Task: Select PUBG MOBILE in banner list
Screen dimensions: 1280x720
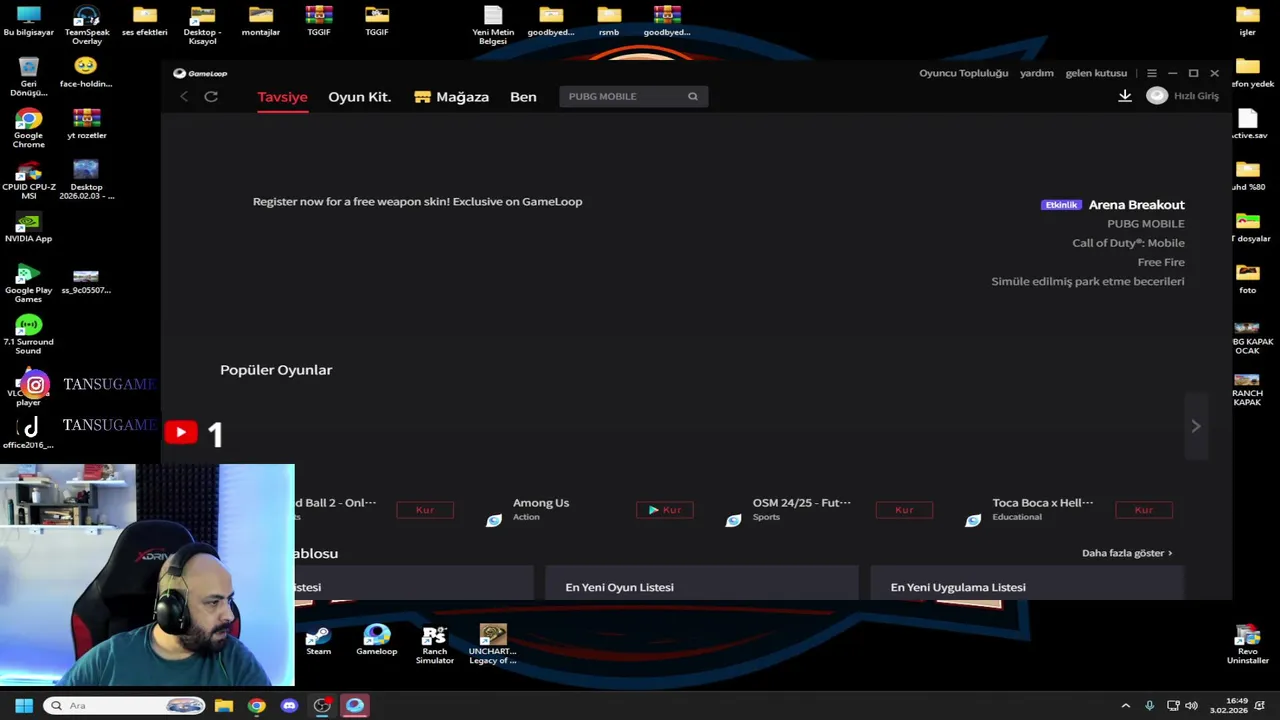Action: click(x=1146, y=224)
